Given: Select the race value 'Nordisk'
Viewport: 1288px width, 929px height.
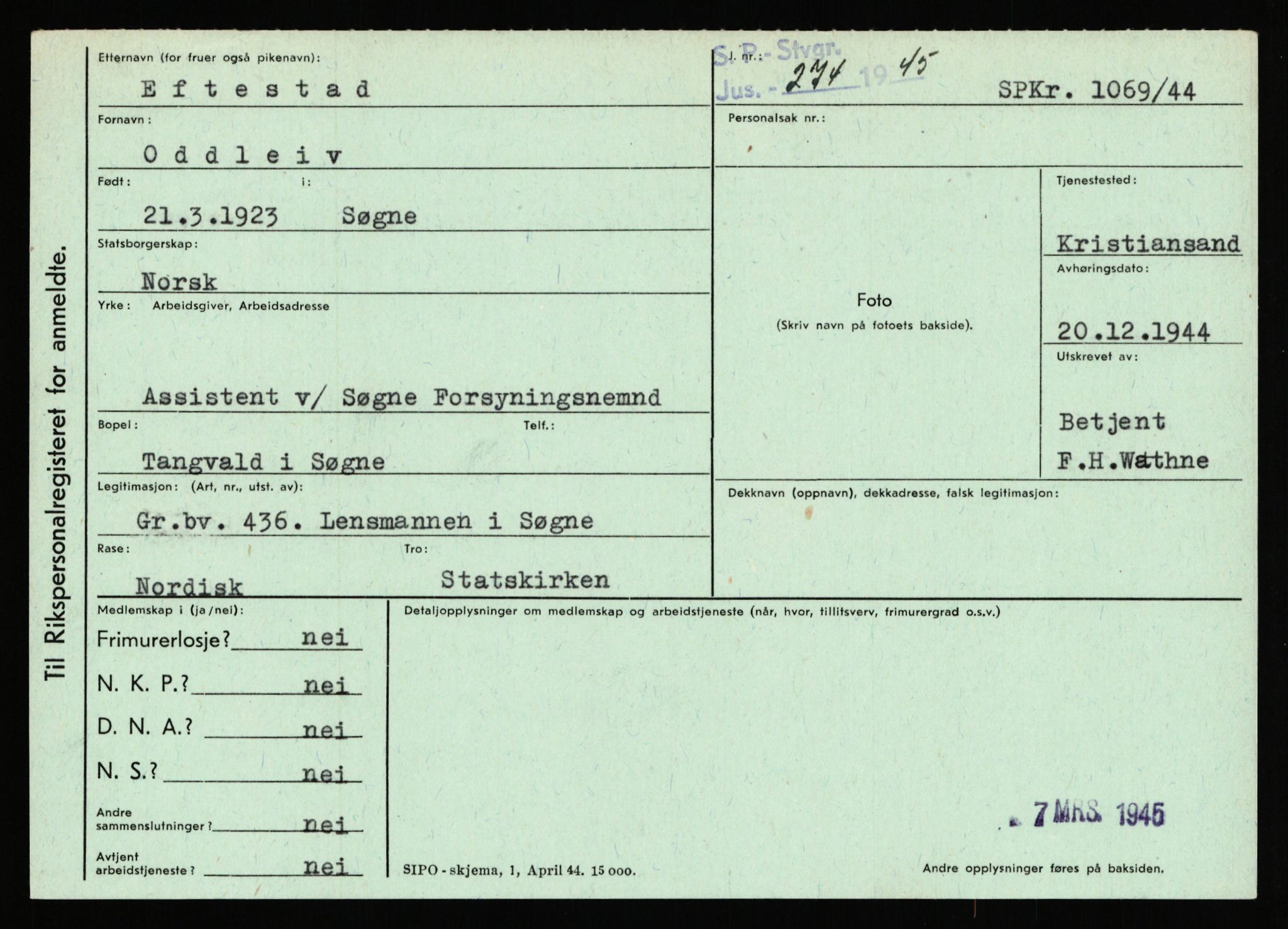Looking at the screenshot, I should [x=189, y=587].
